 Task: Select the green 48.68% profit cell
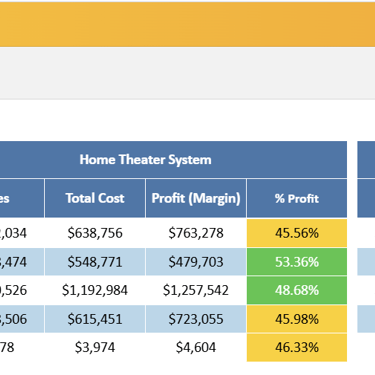pos(297,290)
